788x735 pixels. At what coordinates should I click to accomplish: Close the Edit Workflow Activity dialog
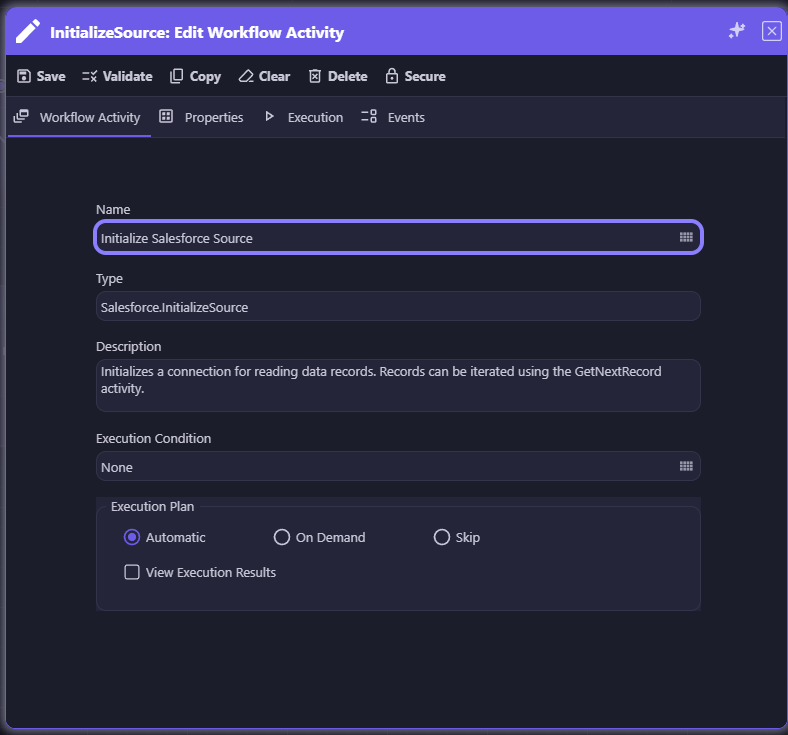[x=771, y=31]
